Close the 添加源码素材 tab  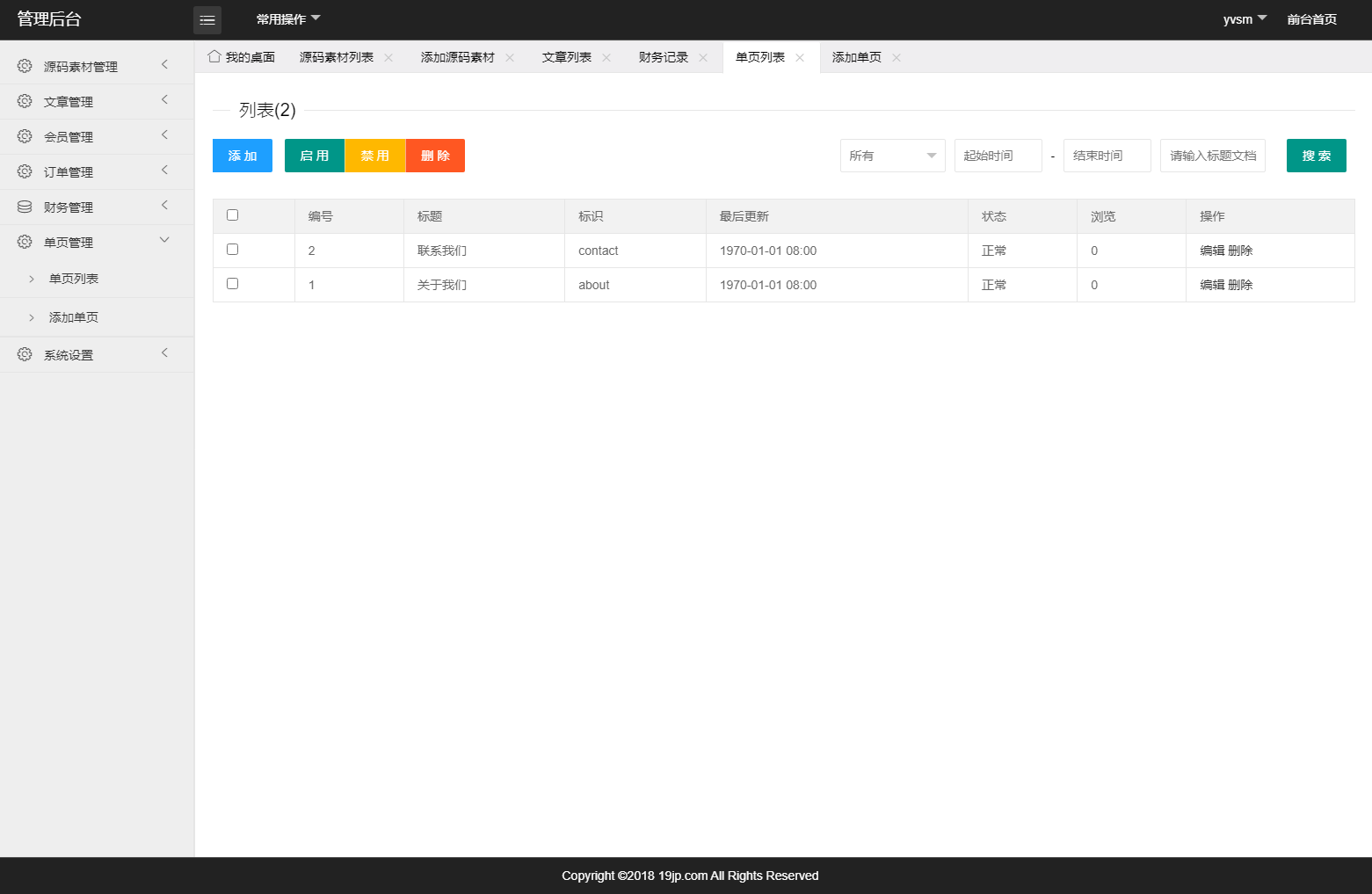[x=510, y=58]
